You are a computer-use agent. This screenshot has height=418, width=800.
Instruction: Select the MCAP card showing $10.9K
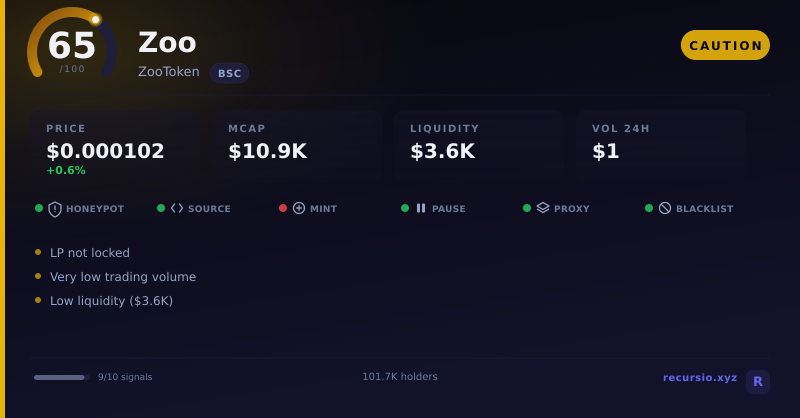[297, 144]
